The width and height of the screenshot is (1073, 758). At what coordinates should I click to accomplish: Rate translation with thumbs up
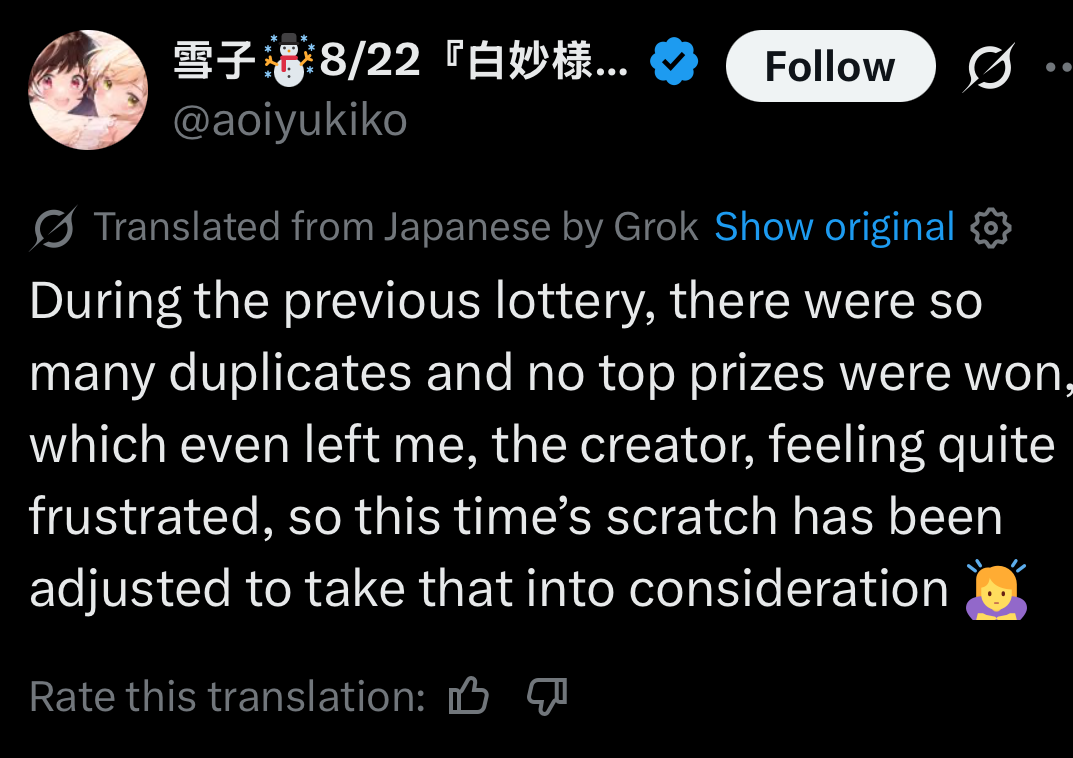[469, 696]
